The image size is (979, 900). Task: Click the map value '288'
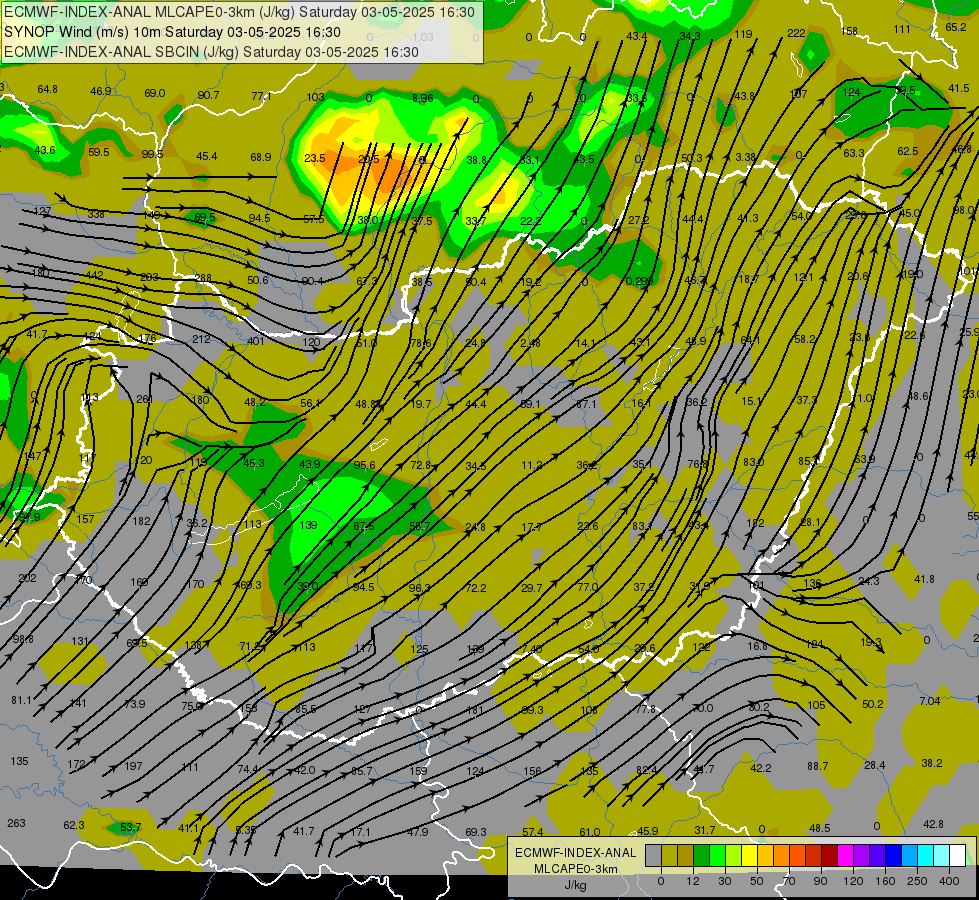(203, 278)
